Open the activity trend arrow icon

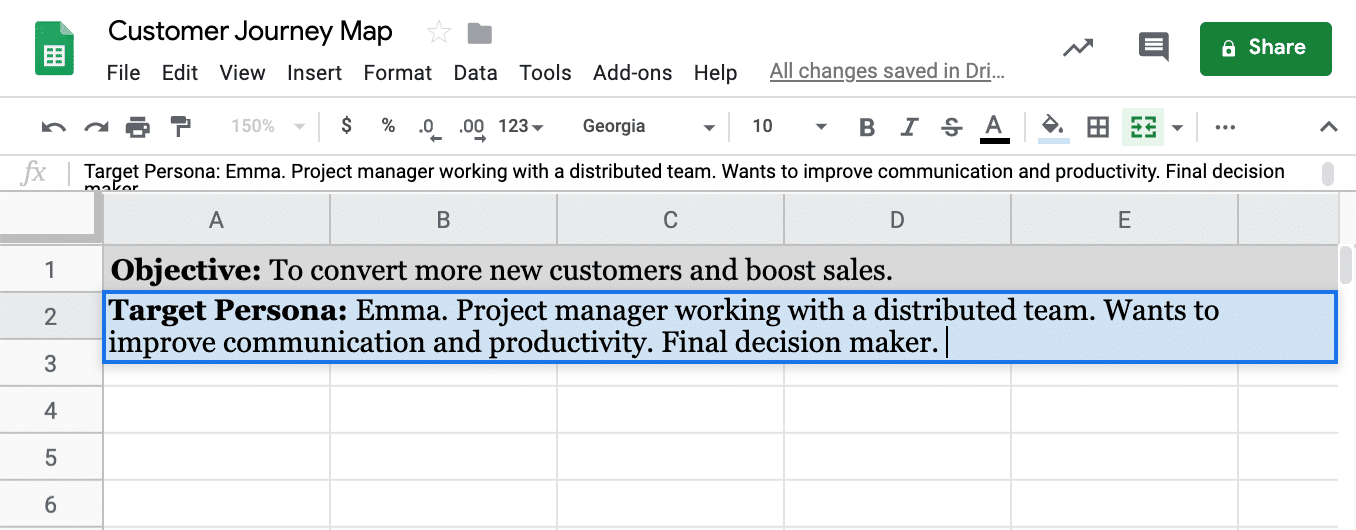(1078, 47)
